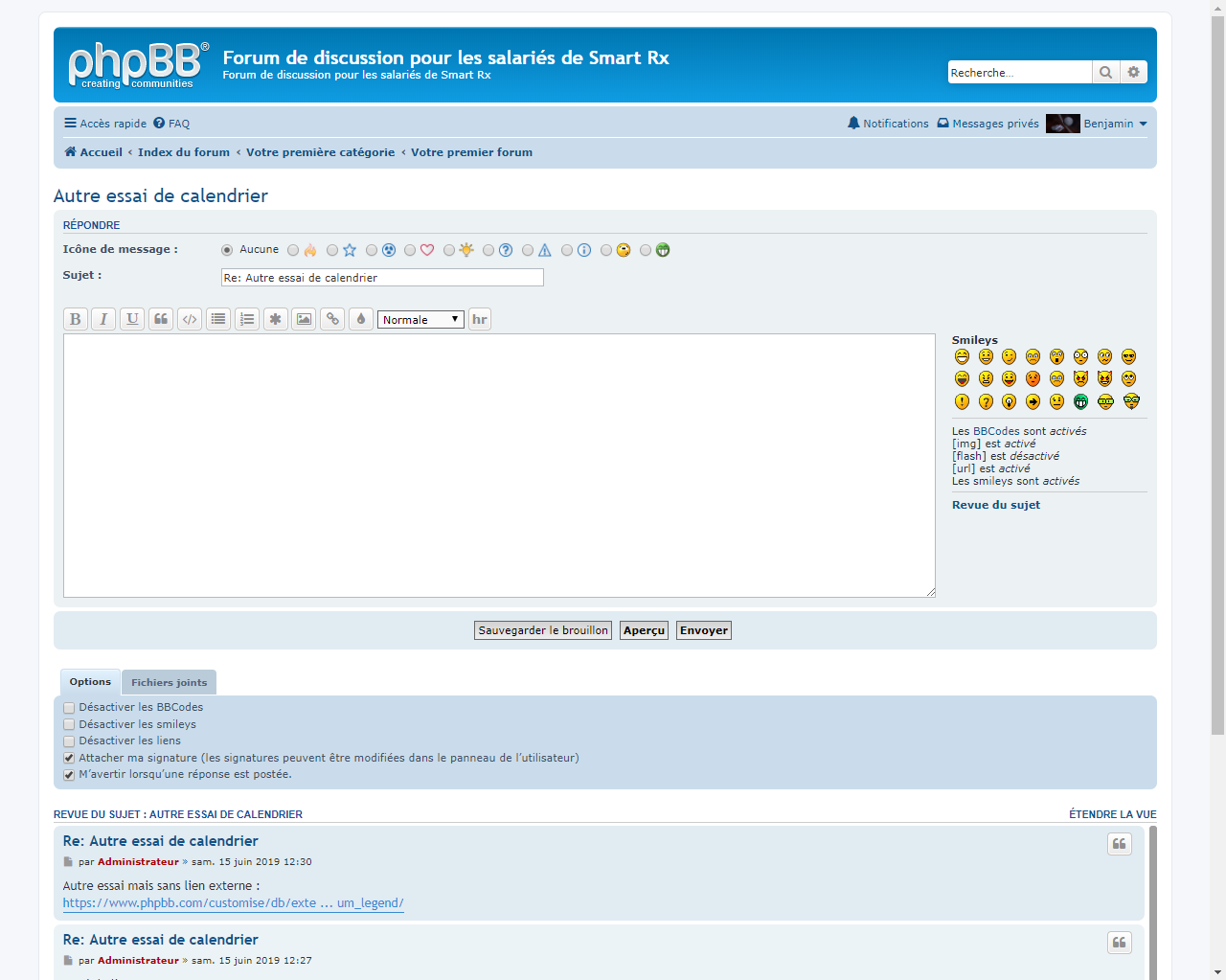Open the font color picker
Screen dimensions: 1226x980
point(361,319)
